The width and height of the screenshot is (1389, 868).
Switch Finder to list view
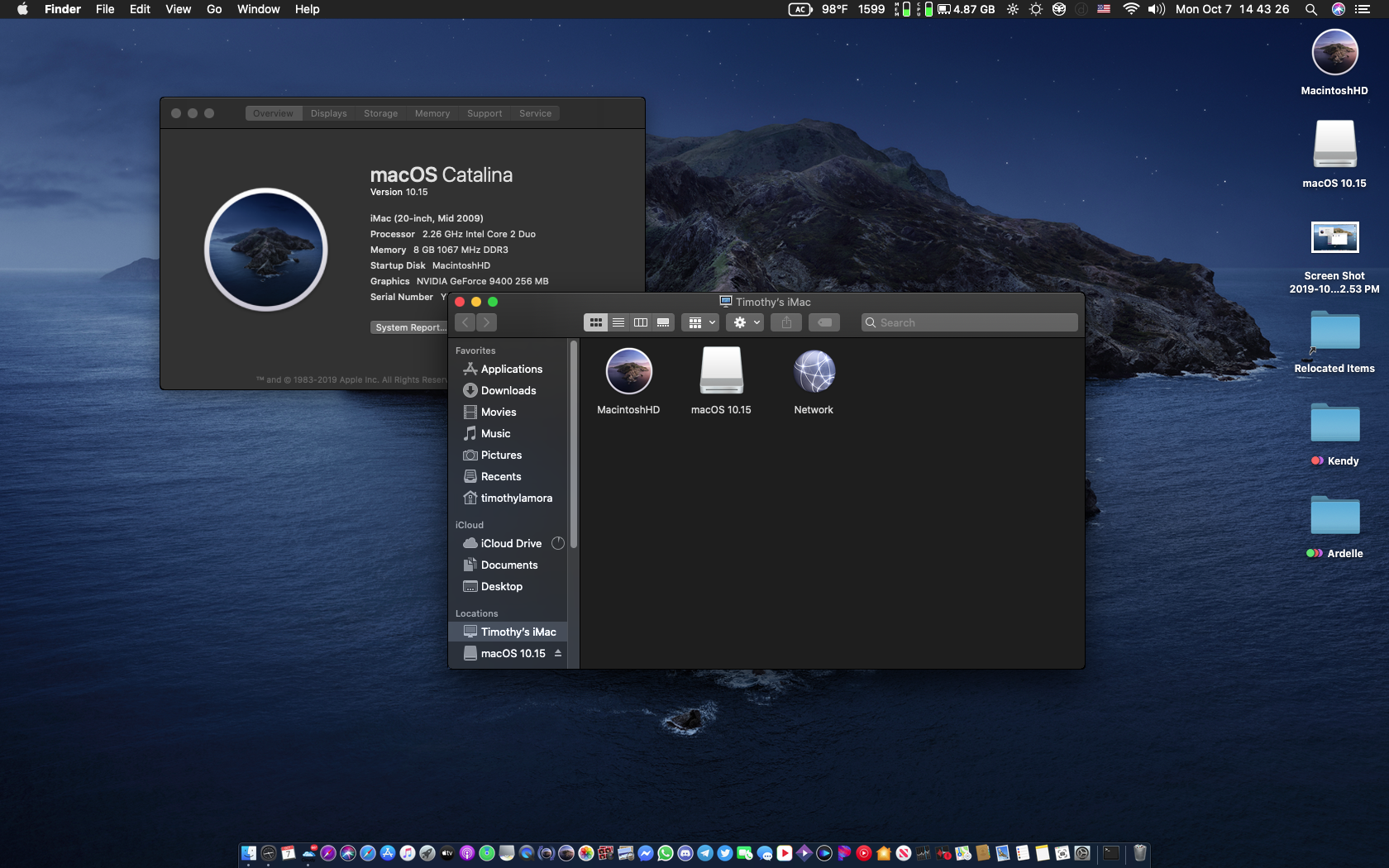pyautogui.click(x=618, y=322)
